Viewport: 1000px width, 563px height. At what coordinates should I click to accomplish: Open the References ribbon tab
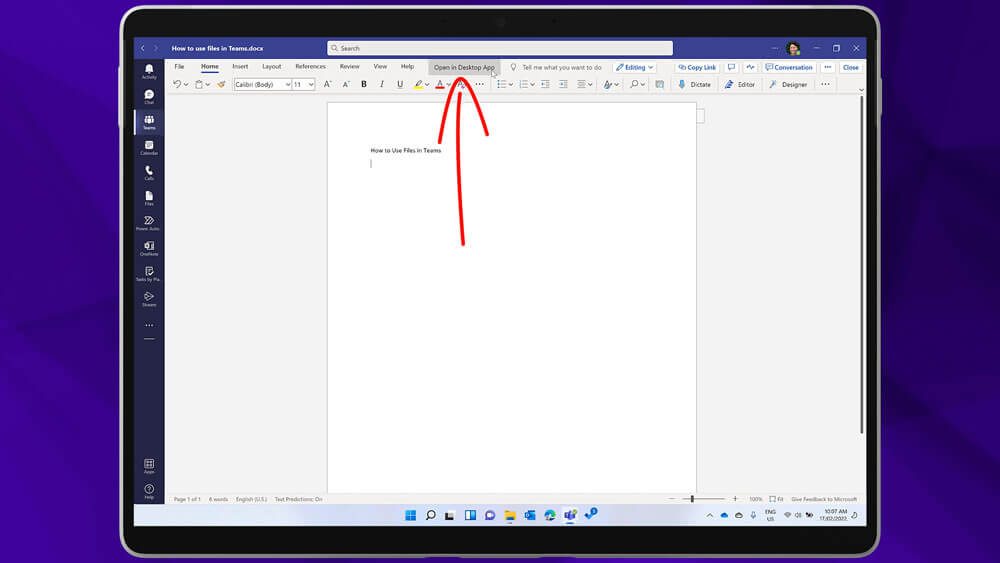click(310, 67)
